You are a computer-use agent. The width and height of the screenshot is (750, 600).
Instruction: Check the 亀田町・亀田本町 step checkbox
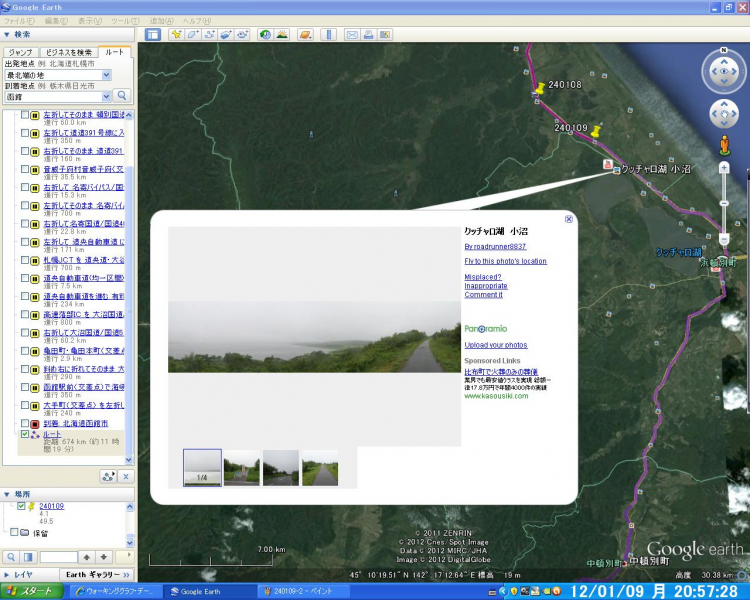coord(25,351)
